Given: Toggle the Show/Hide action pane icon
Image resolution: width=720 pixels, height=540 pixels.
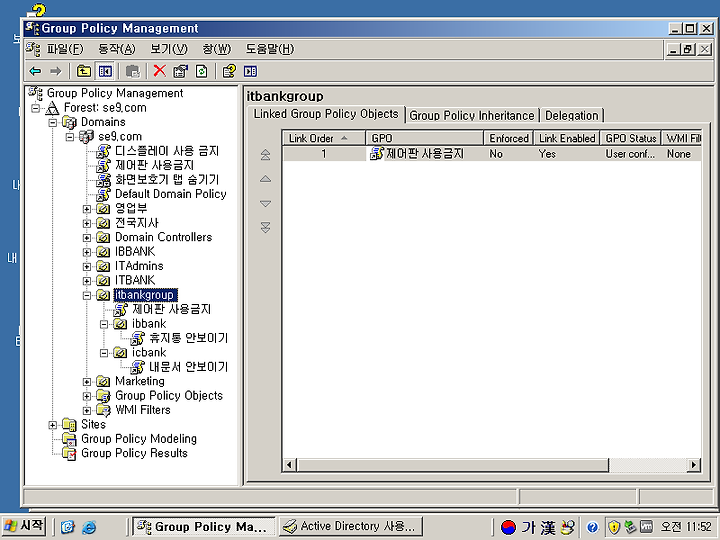Looking at the screenshot, I should [250, 71].
